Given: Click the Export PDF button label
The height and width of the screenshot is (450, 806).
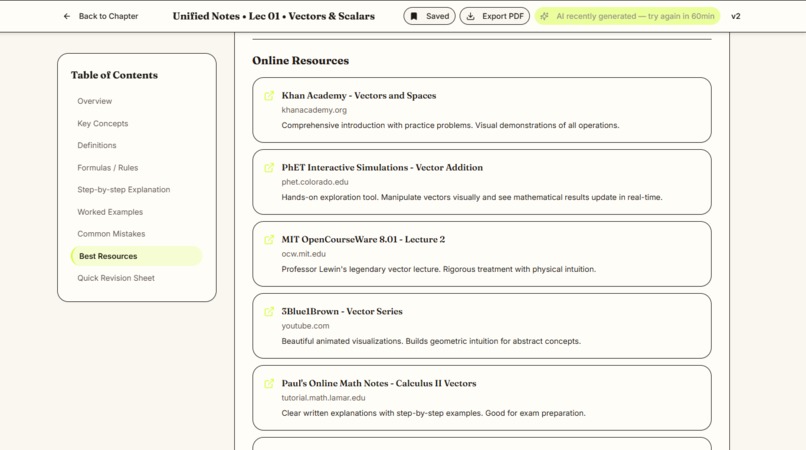Looking at the screenshot, I should point(503,16).
